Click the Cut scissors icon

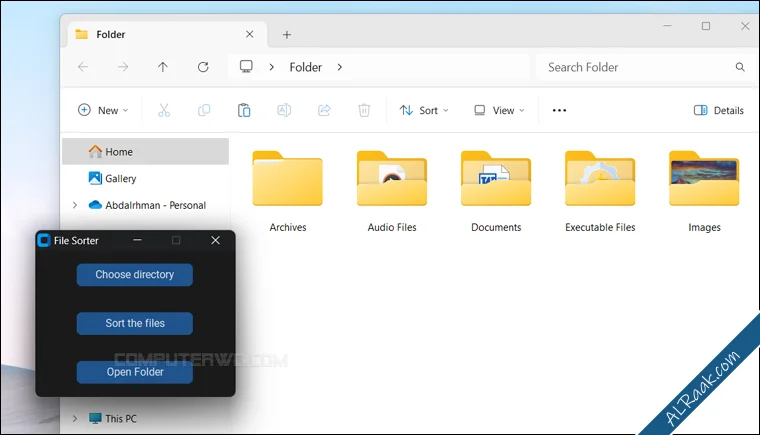(164, 110)
